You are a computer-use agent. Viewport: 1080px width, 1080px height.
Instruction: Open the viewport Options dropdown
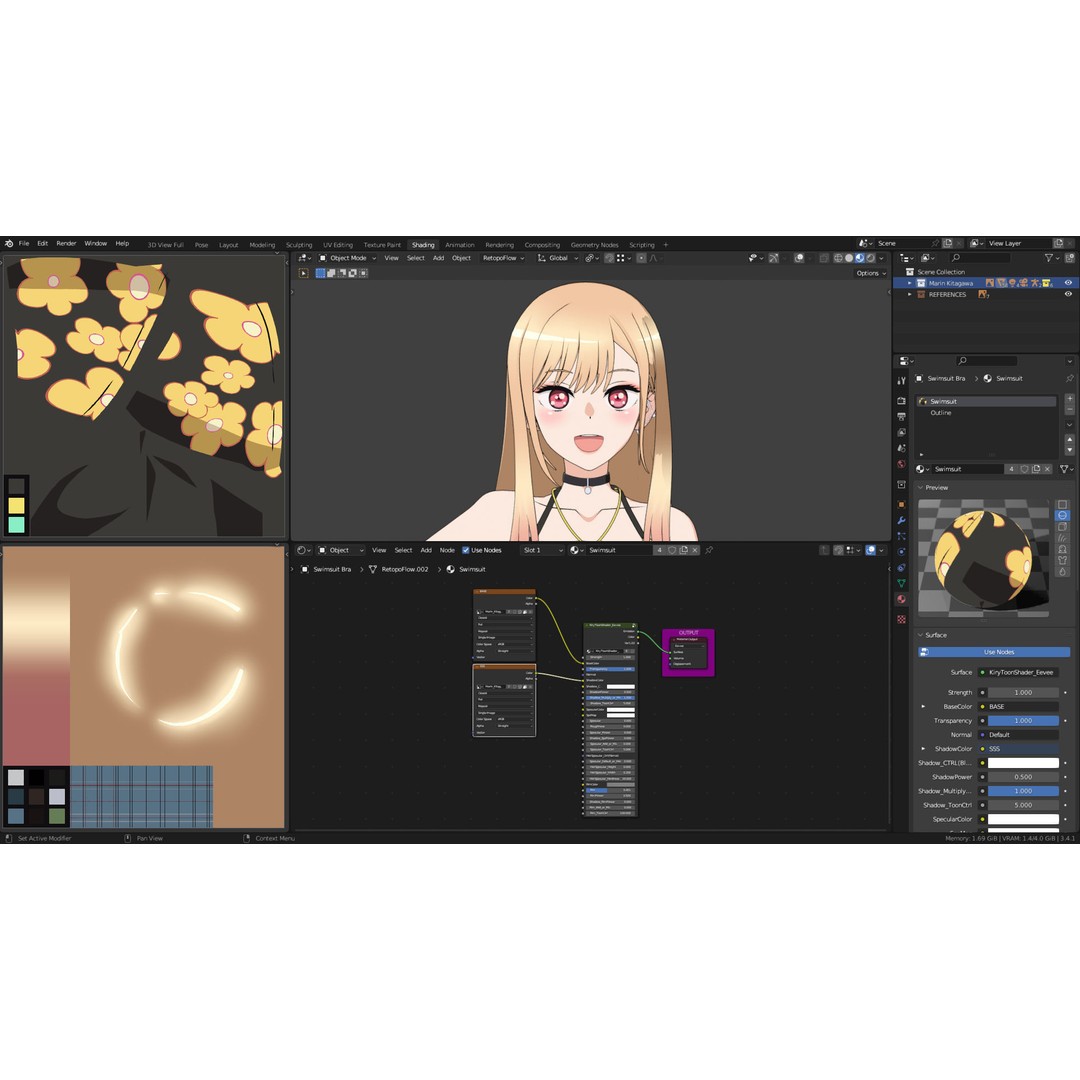coord(871,273)
